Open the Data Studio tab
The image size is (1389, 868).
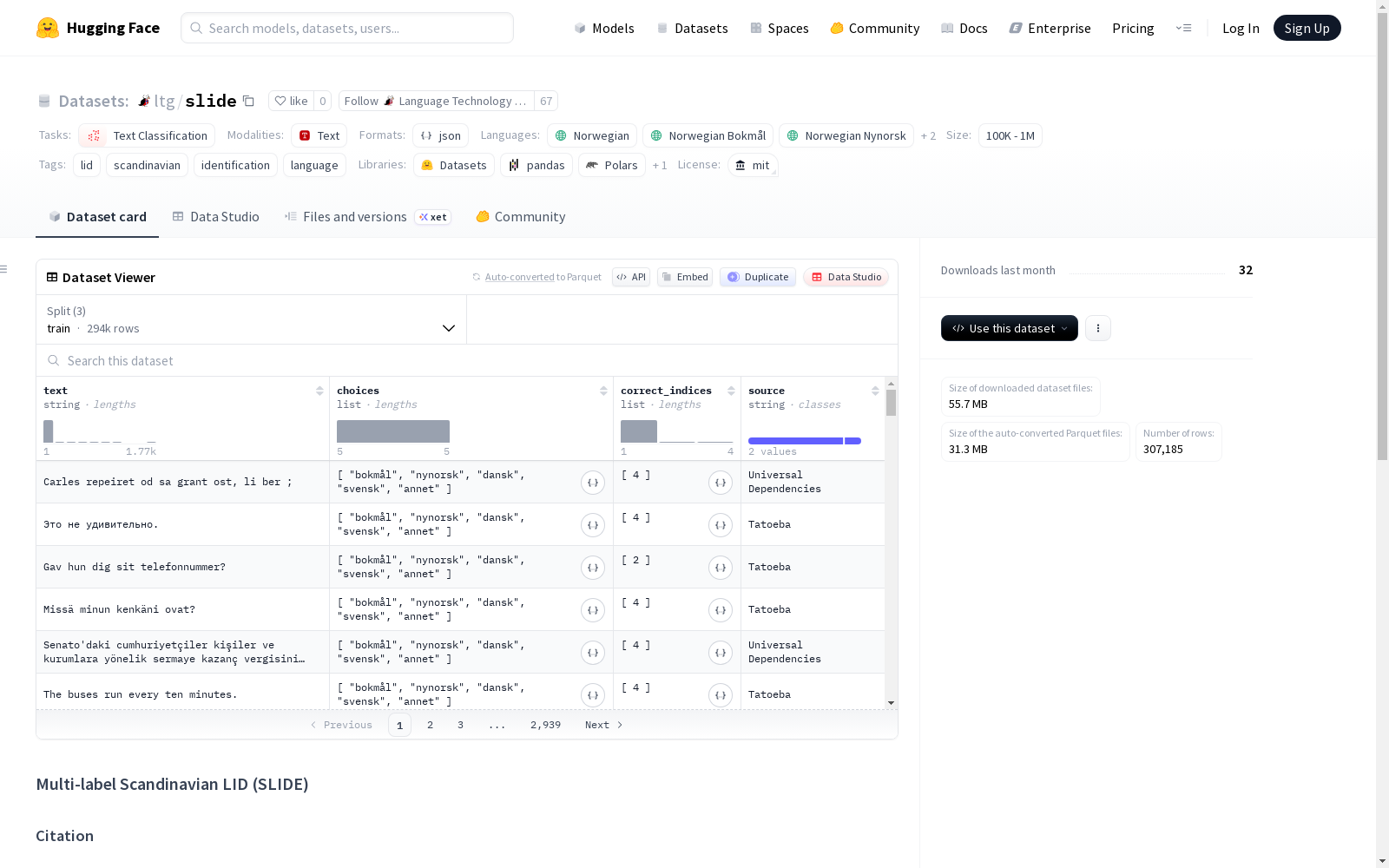(x=215, y=217)
